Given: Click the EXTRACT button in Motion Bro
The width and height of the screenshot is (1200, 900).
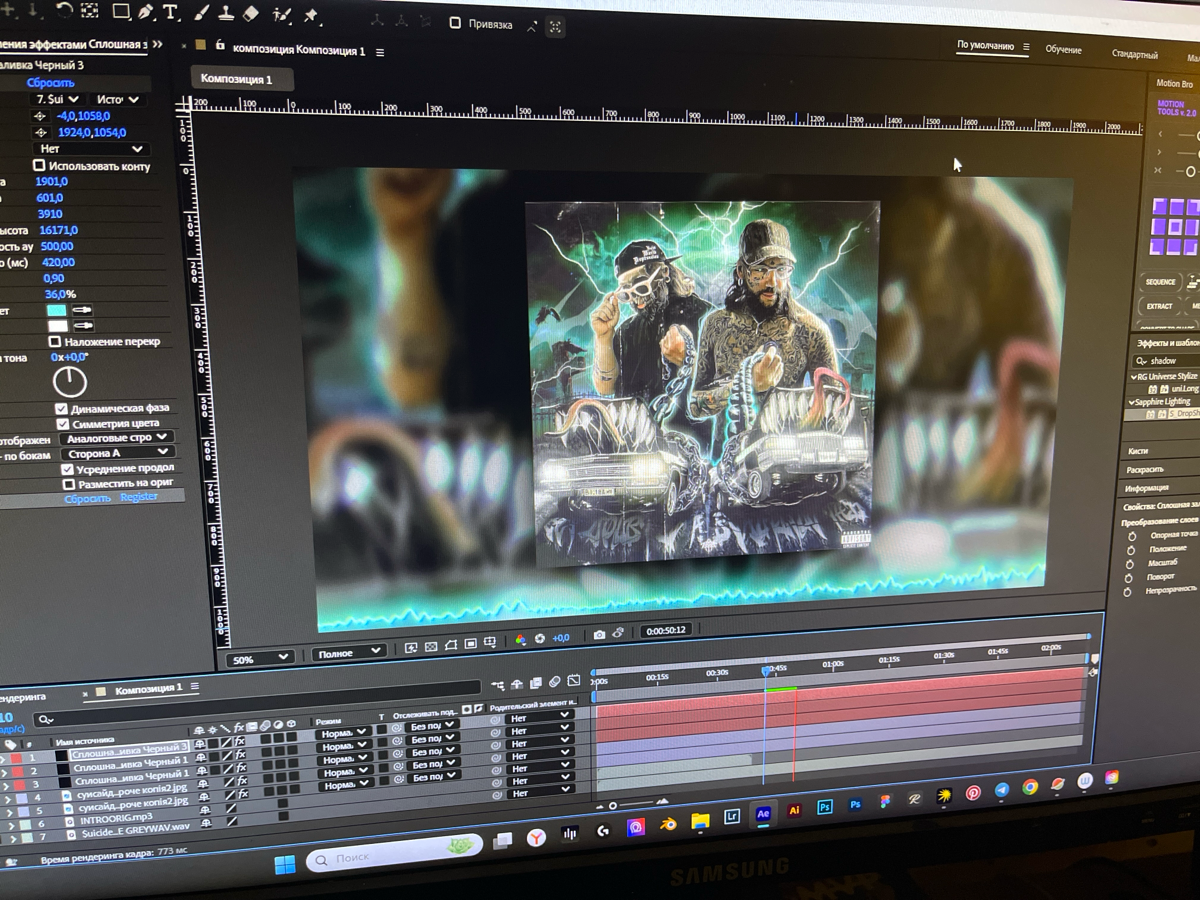Looking at the screenshot, I should [1159, 306].
